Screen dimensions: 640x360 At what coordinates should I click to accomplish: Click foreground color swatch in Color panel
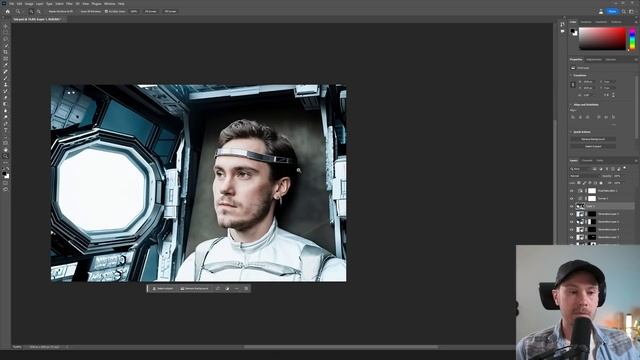pyautogui.click(x=573, y=31)
